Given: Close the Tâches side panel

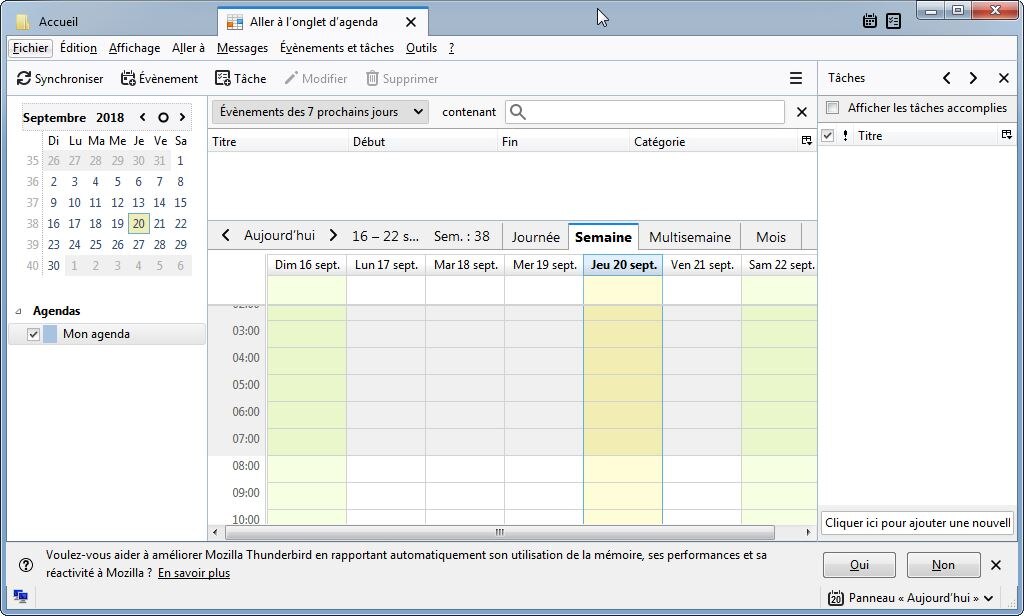Looking at the screenshot, I should (1003, 78).
